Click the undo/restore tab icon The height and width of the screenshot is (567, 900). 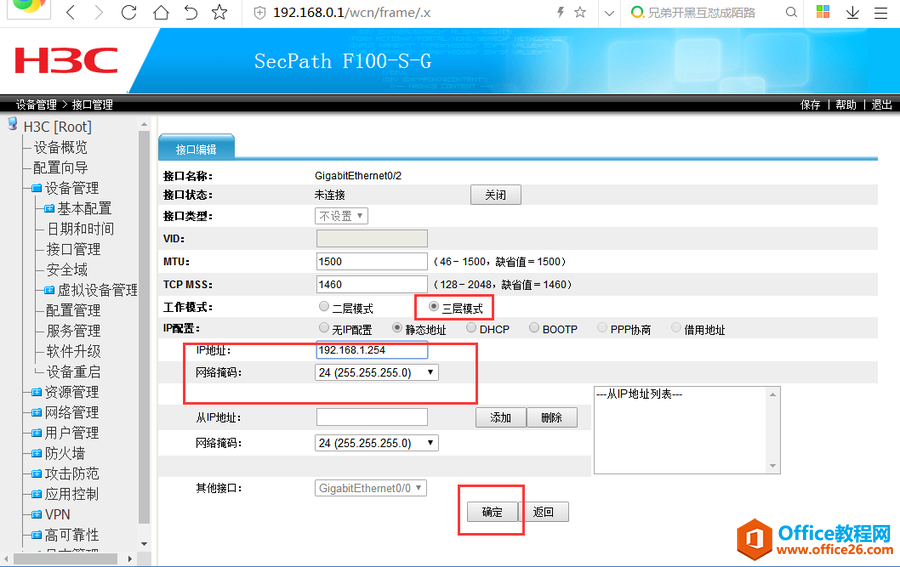pyautogui.click(x=191, y=12)
